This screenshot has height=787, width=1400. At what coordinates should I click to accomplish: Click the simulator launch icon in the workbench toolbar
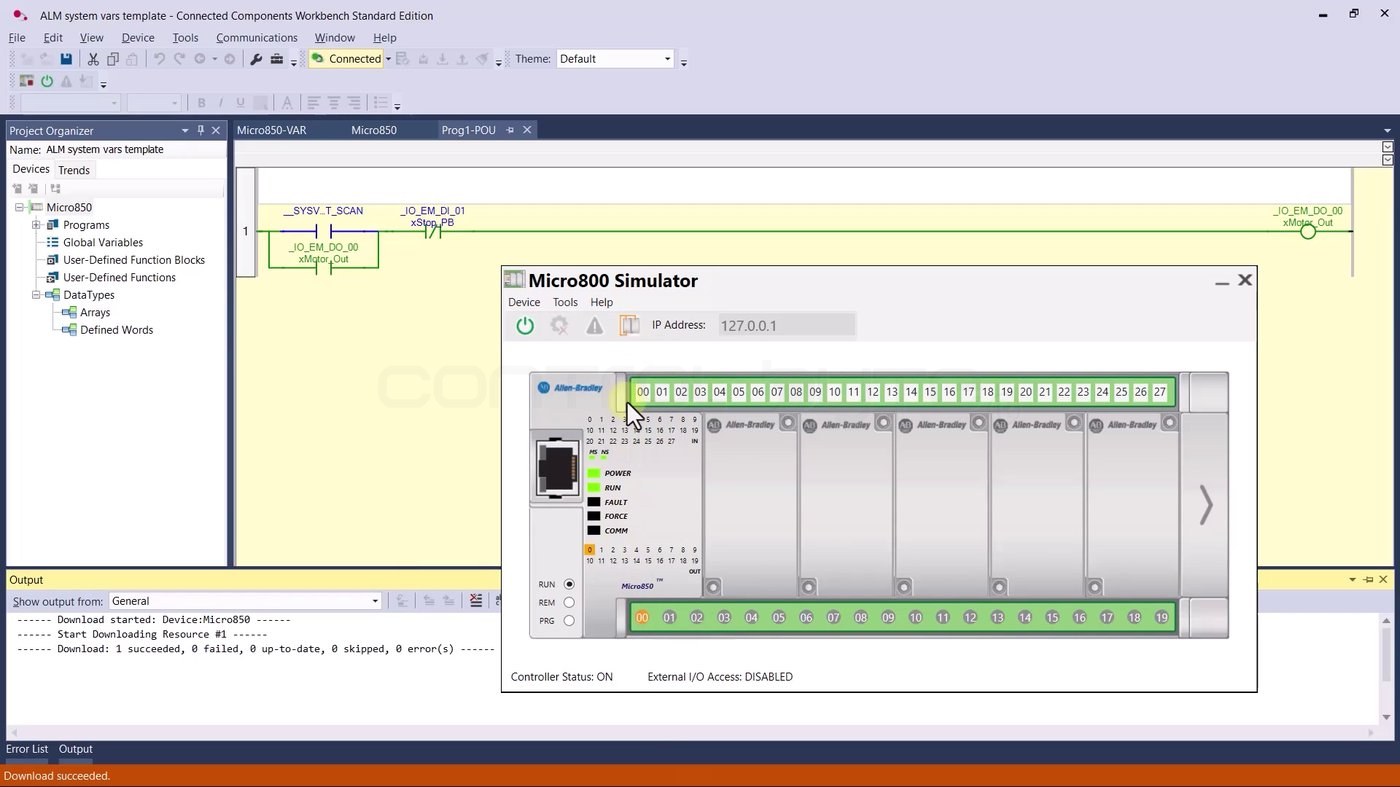click(27, 81)
